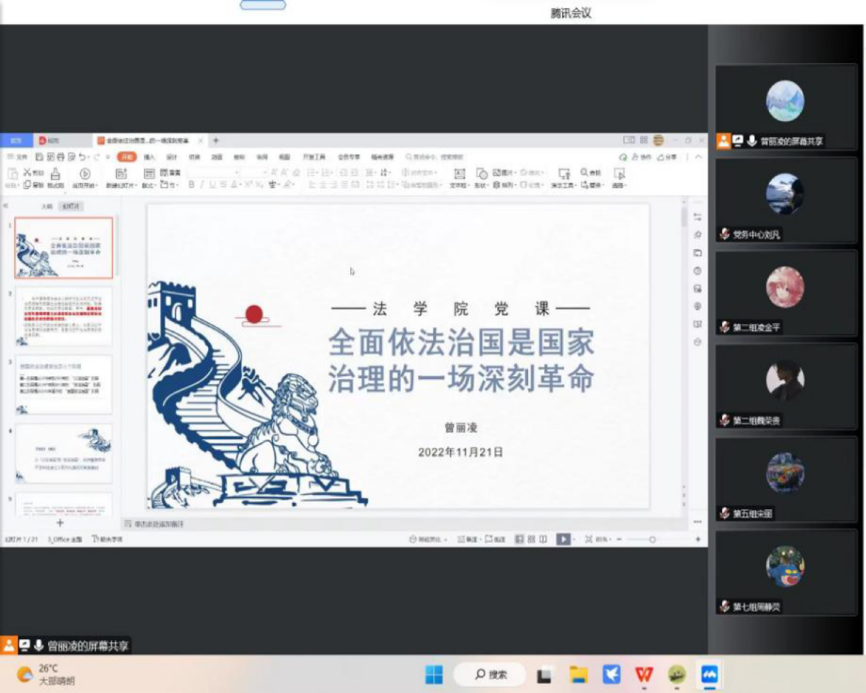Click the undo arrow in quick access toolbar

pyautogui.click(x=82, y=157)
